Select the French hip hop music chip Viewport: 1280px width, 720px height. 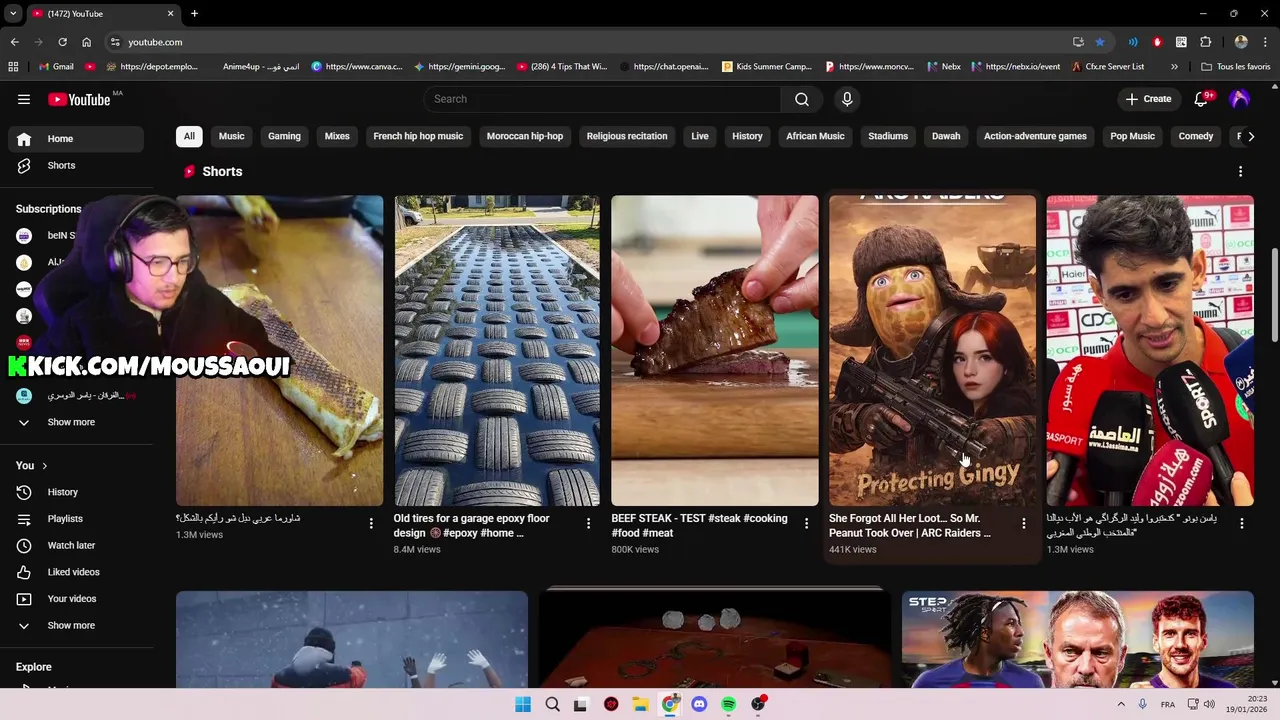pyautogui.click(x=418, y=136)
